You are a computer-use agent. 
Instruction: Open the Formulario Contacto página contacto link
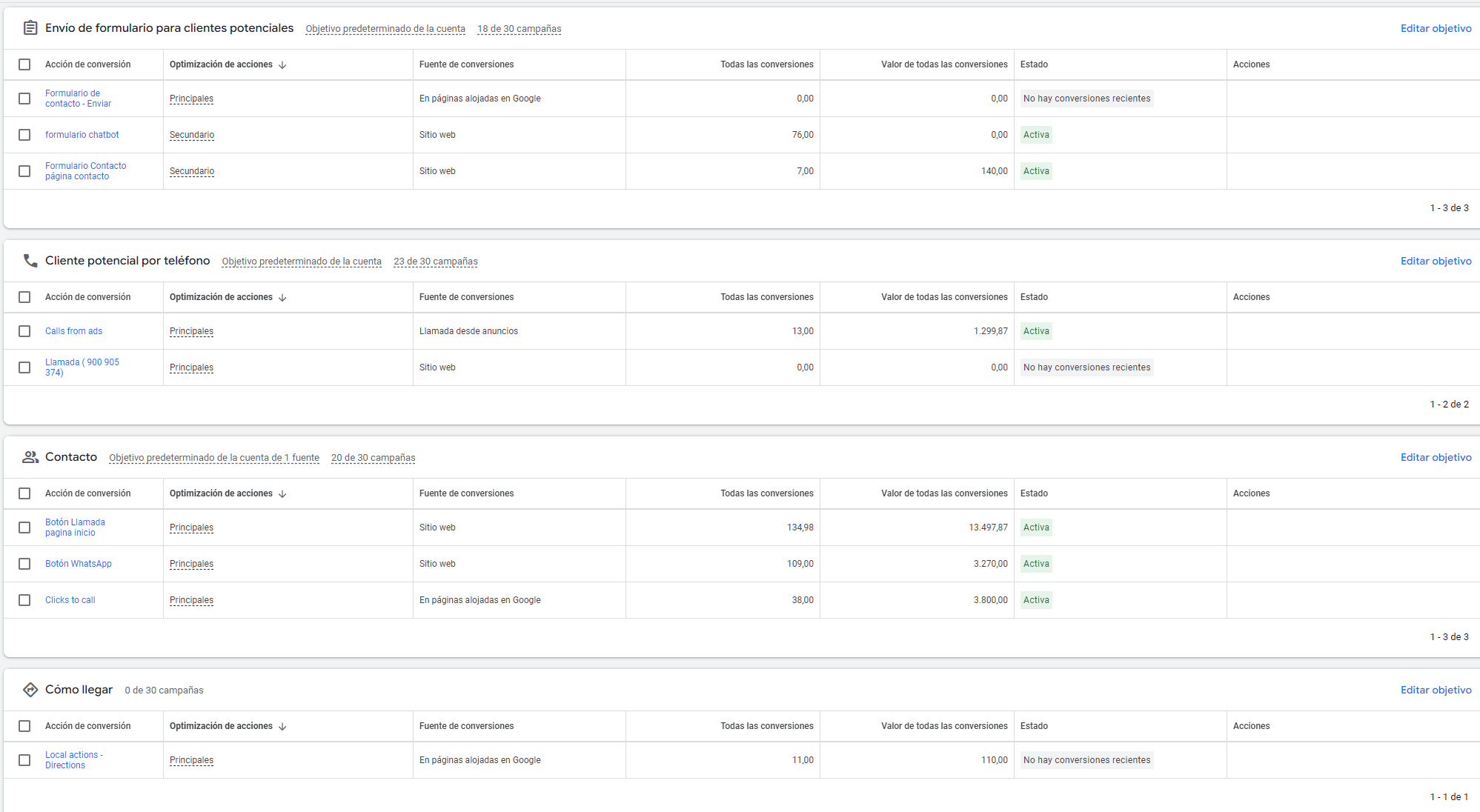85,171
